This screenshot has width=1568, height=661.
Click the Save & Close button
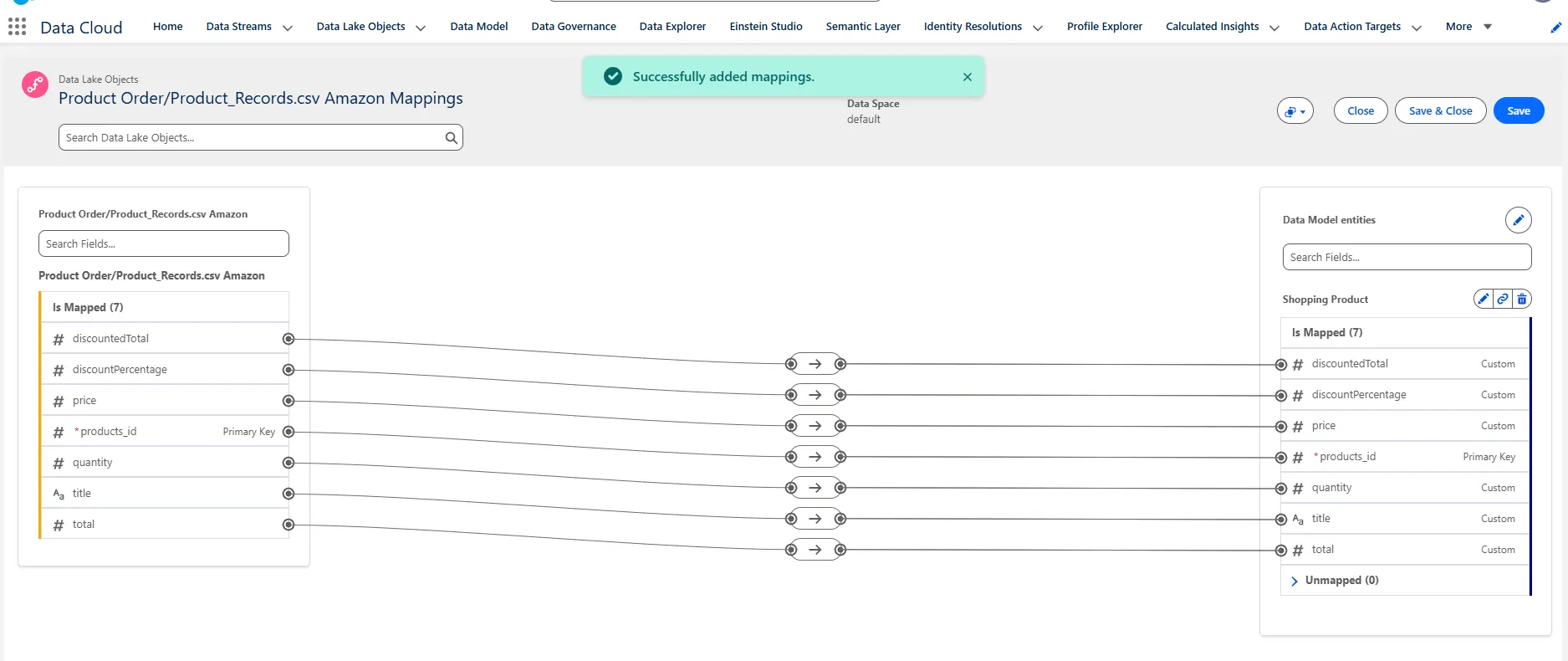point(1440,111)
